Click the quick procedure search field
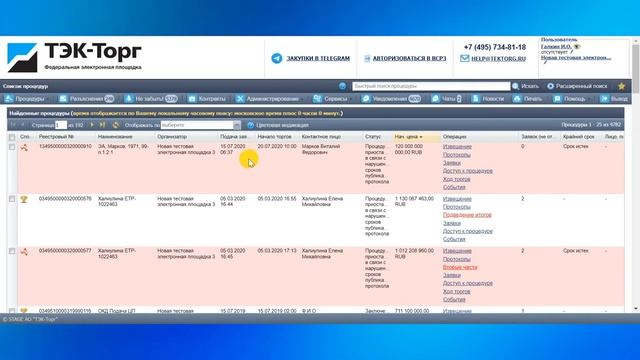This screenshot has height=360, width=640. (431, 86)
